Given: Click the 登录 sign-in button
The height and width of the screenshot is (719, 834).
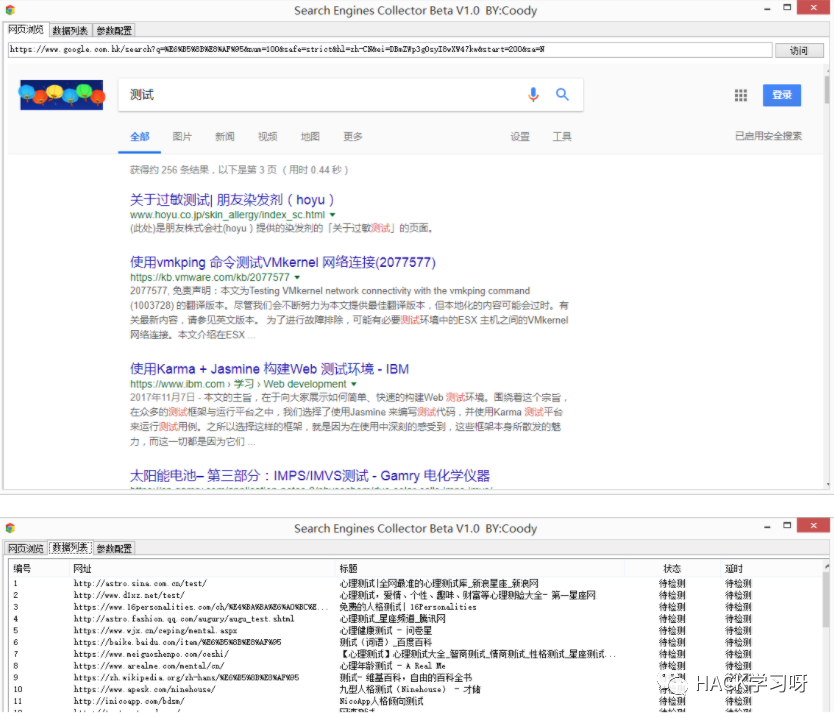Looking at the screenshot, I should tap(781, 95).
